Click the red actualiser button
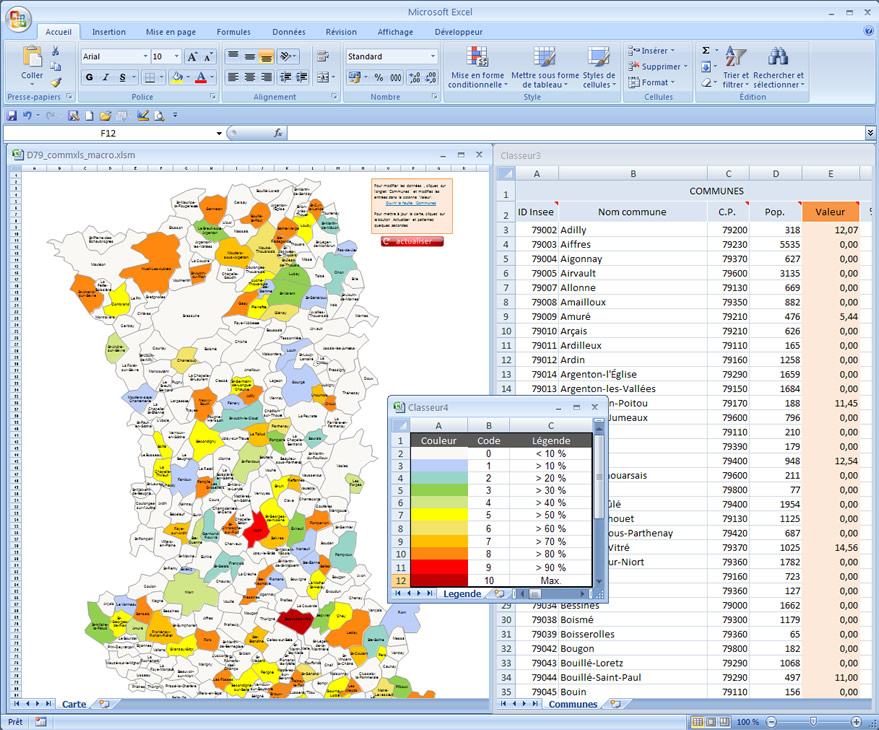Screen dimensions: 879x730 pyautogui.click(x=412, y=241)
